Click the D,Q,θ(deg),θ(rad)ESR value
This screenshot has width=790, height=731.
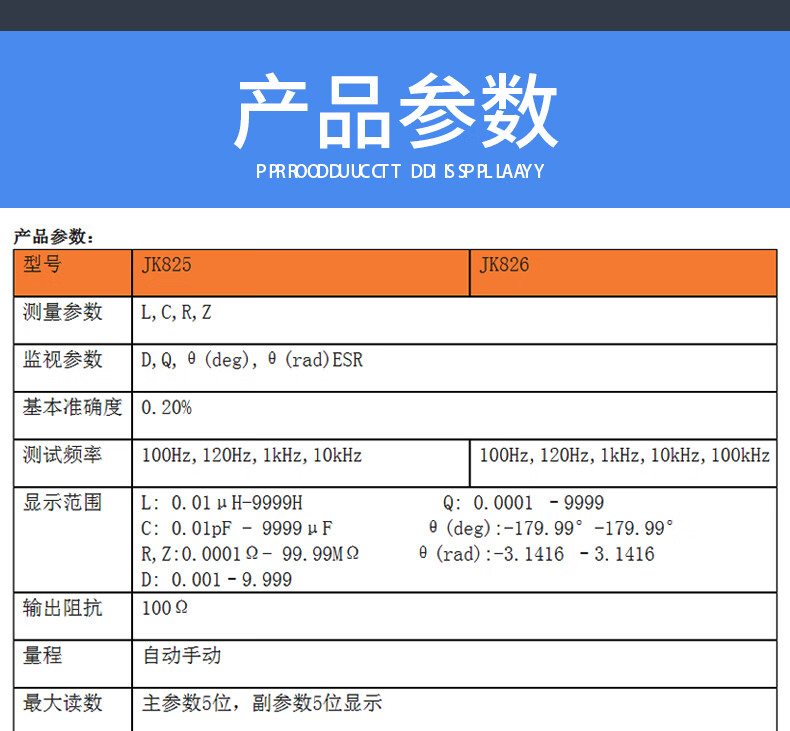point(252,360)
